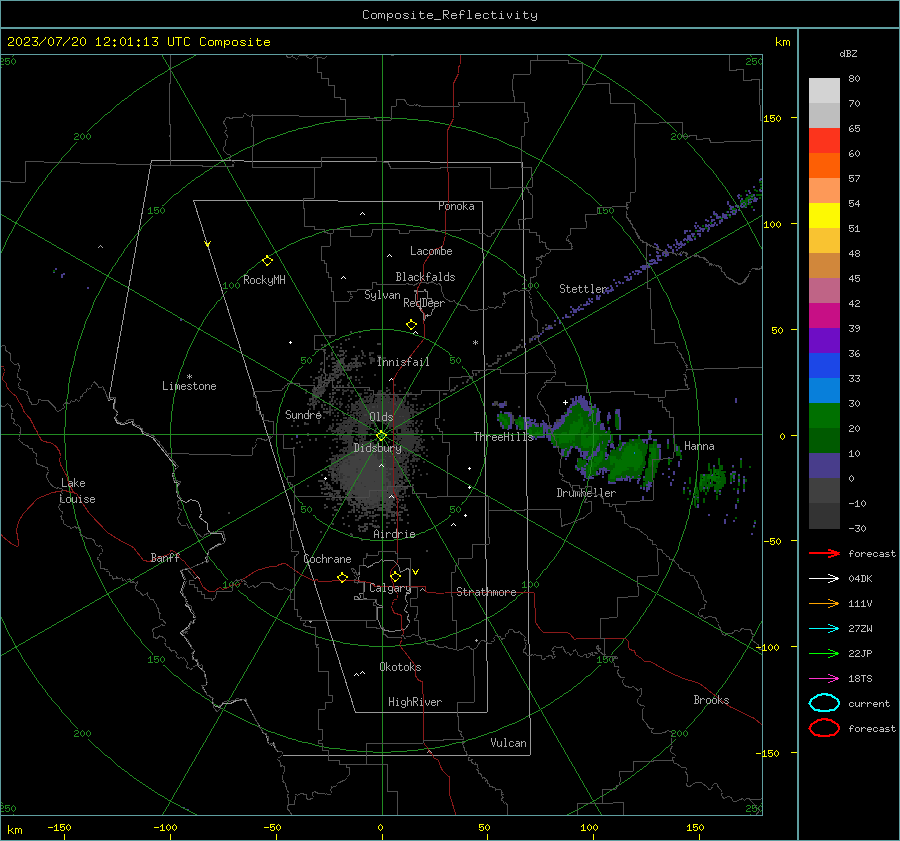Click the 20 dBZ green color swatch
Image resolution: width=900 pixels, height=841 pixels.
coord(824,415)
